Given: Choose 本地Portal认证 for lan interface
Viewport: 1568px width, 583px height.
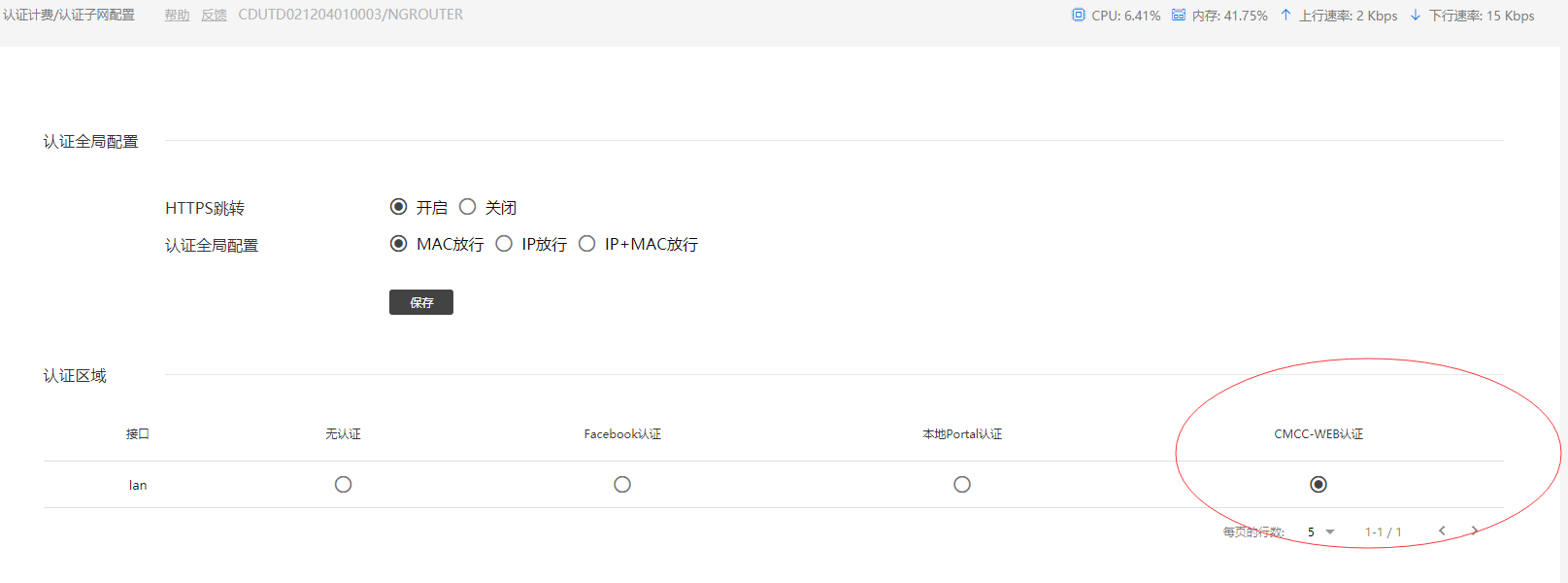Looking at the screenshot, I should (962, 484).
